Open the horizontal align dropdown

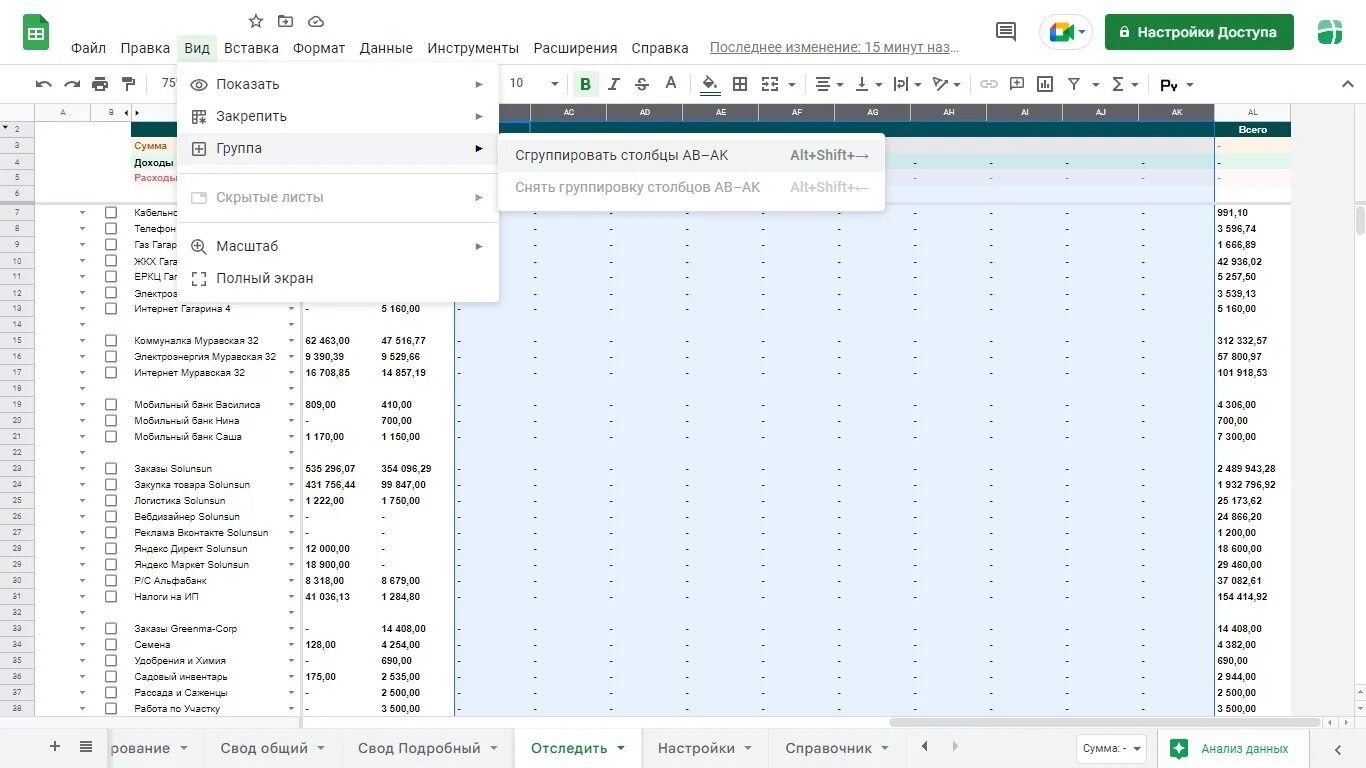[x=829, y=84]
